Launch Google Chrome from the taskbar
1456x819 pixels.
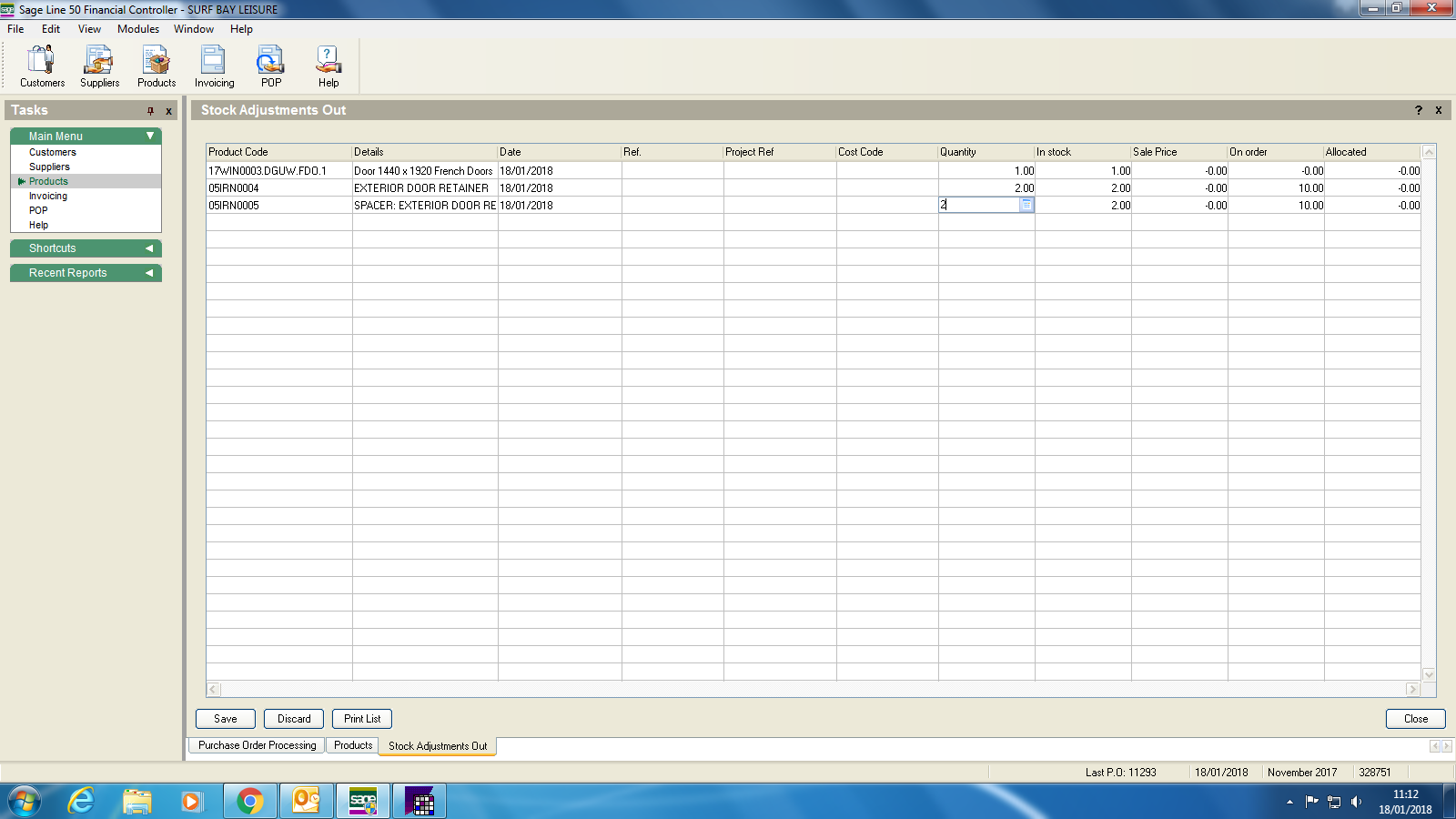click(249, 801)
